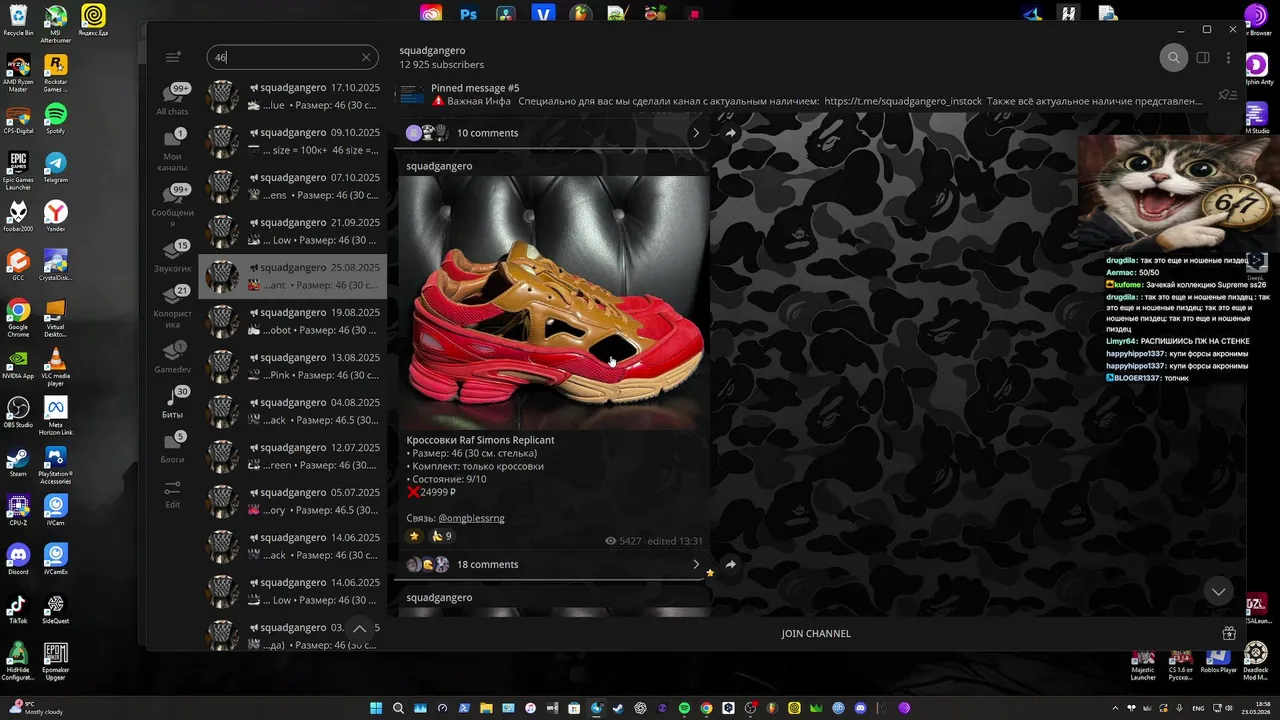Search in channel using magnifier icon

tap(1174, 58)
